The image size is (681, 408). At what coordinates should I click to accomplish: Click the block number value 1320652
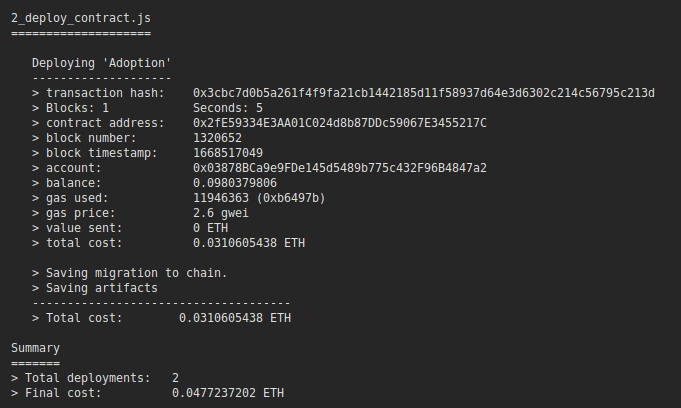(217, 137)
